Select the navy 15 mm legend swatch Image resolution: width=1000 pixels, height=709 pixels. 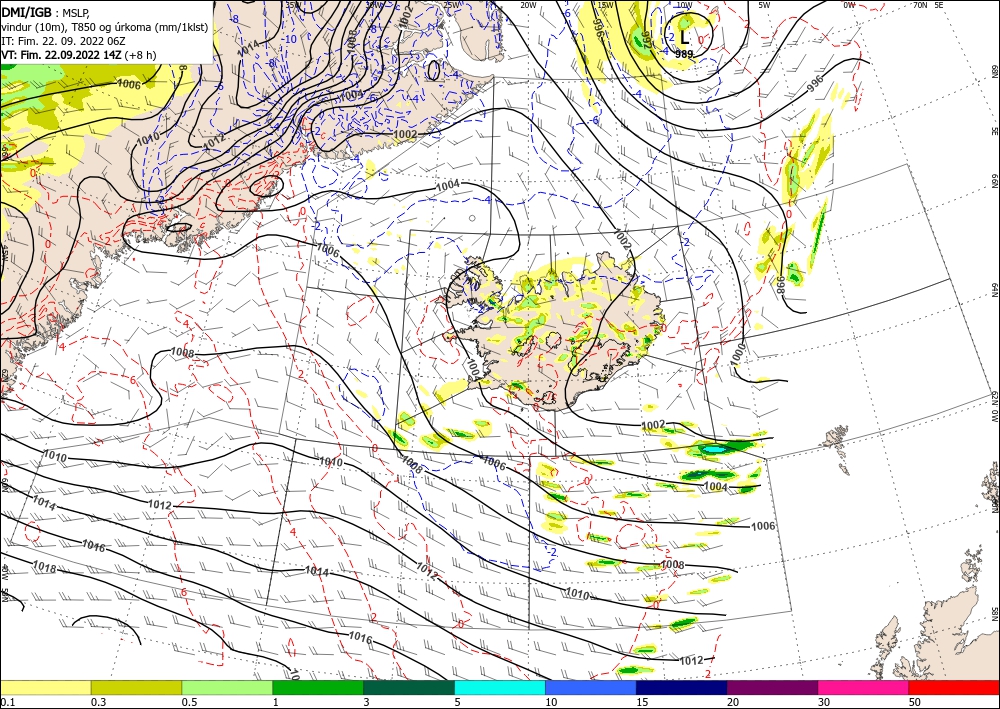click(682, 687)
